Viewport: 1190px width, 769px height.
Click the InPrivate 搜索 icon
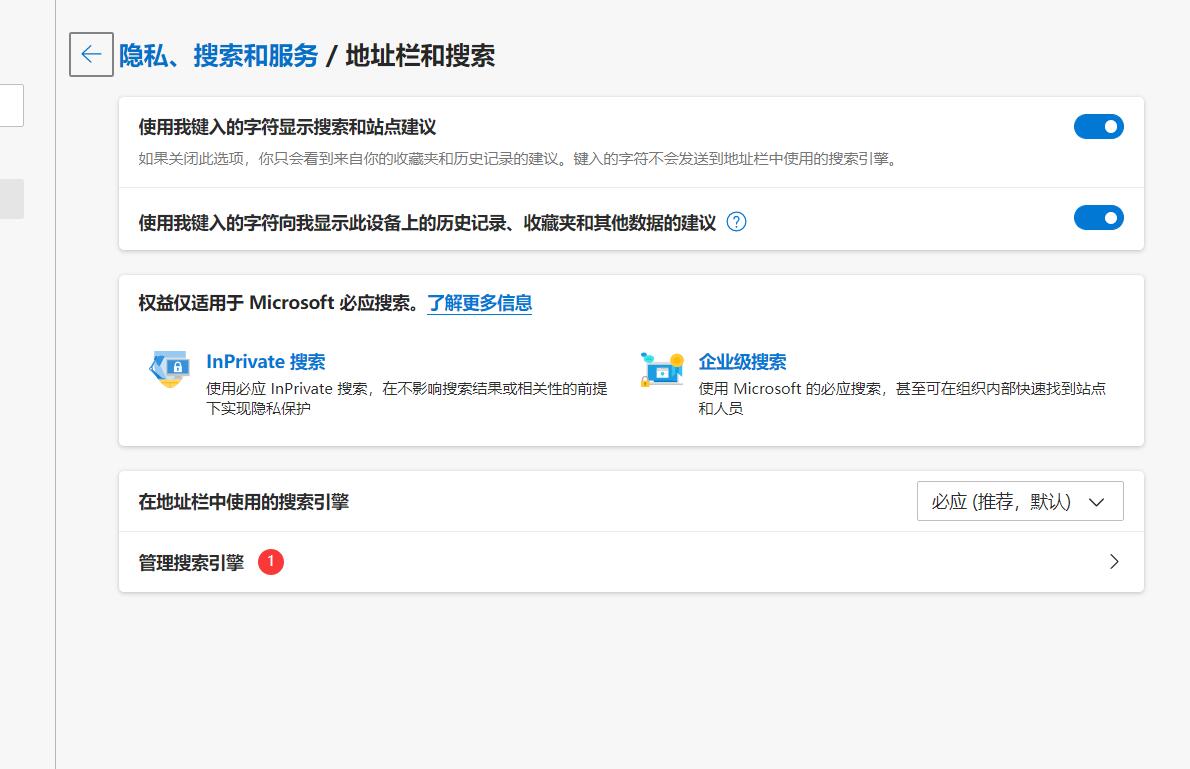(x=169, y=369)
